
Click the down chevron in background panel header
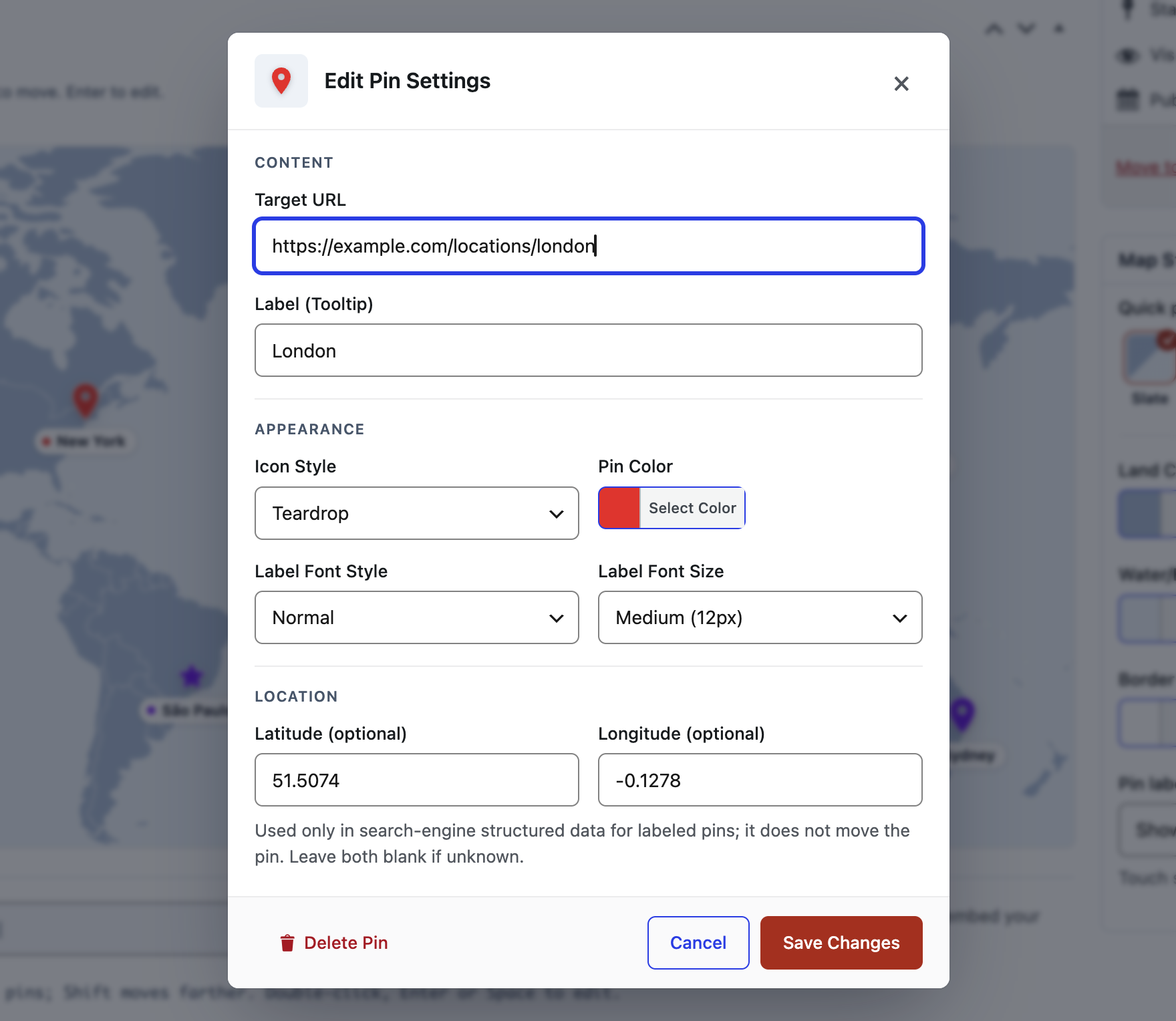(x=1026, y=29)
